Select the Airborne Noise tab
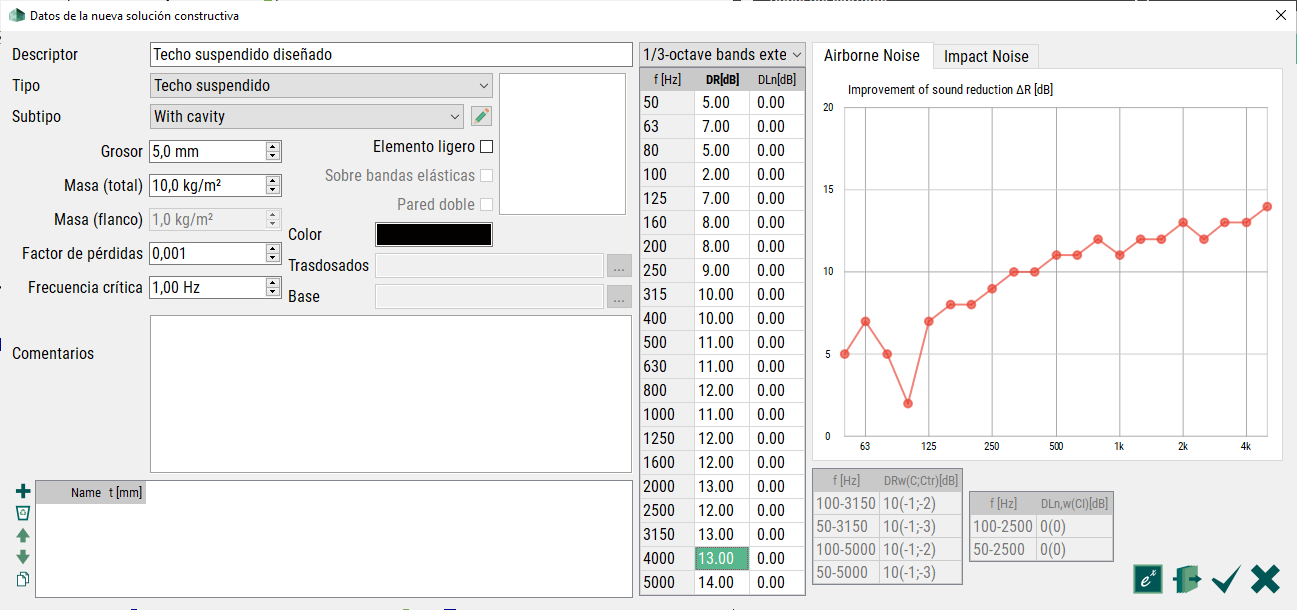 [x=871, y=56]
